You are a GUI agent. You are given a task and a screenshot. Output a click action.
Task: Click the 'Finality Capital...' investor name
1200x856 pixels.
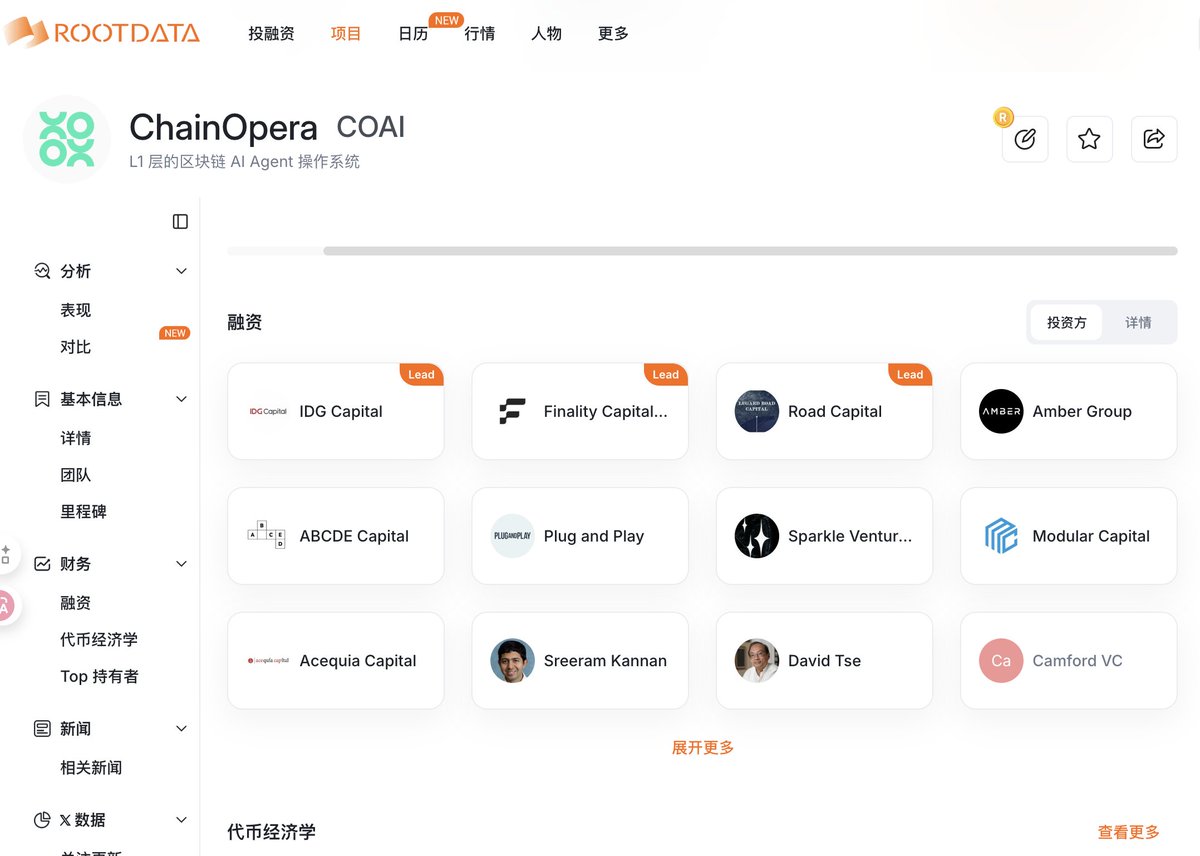click(x=605, y=411)
